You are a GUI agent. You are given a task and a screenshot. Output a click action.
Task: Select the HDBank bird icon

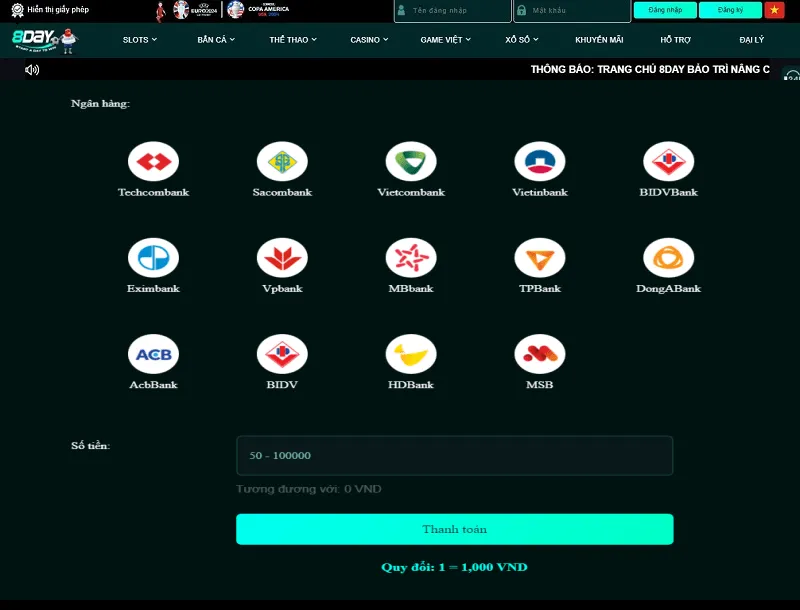tap(411, 354)
